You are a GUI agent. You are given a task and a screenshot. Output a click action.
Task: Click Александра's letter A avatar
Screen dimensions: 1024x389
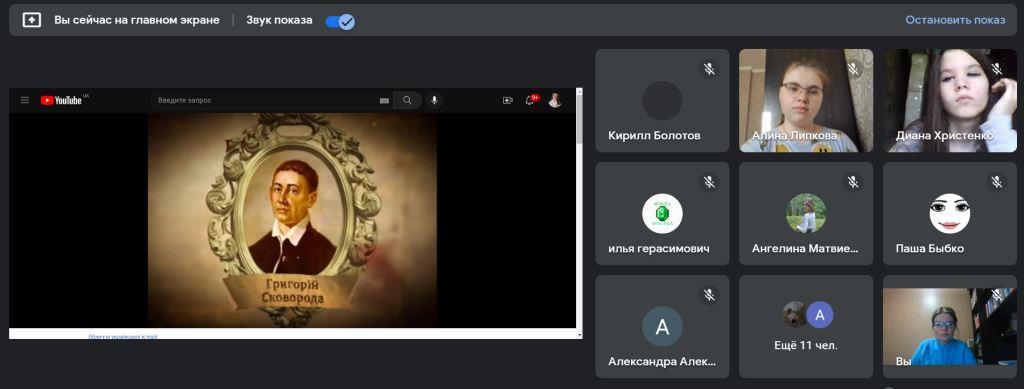662,326
